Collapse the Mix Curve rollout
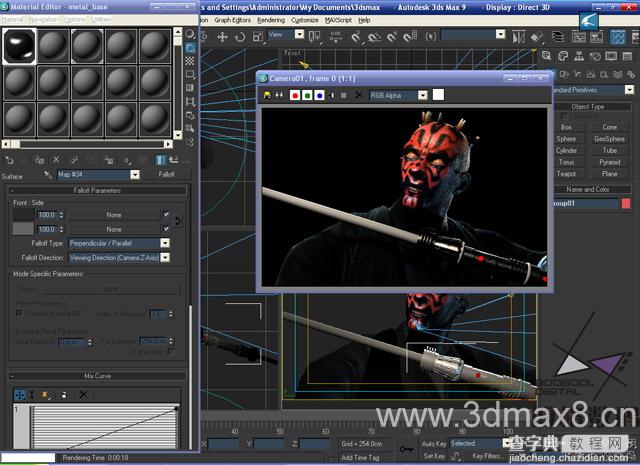640x465 pixels. pyautogui.click(x=97, y=376)
